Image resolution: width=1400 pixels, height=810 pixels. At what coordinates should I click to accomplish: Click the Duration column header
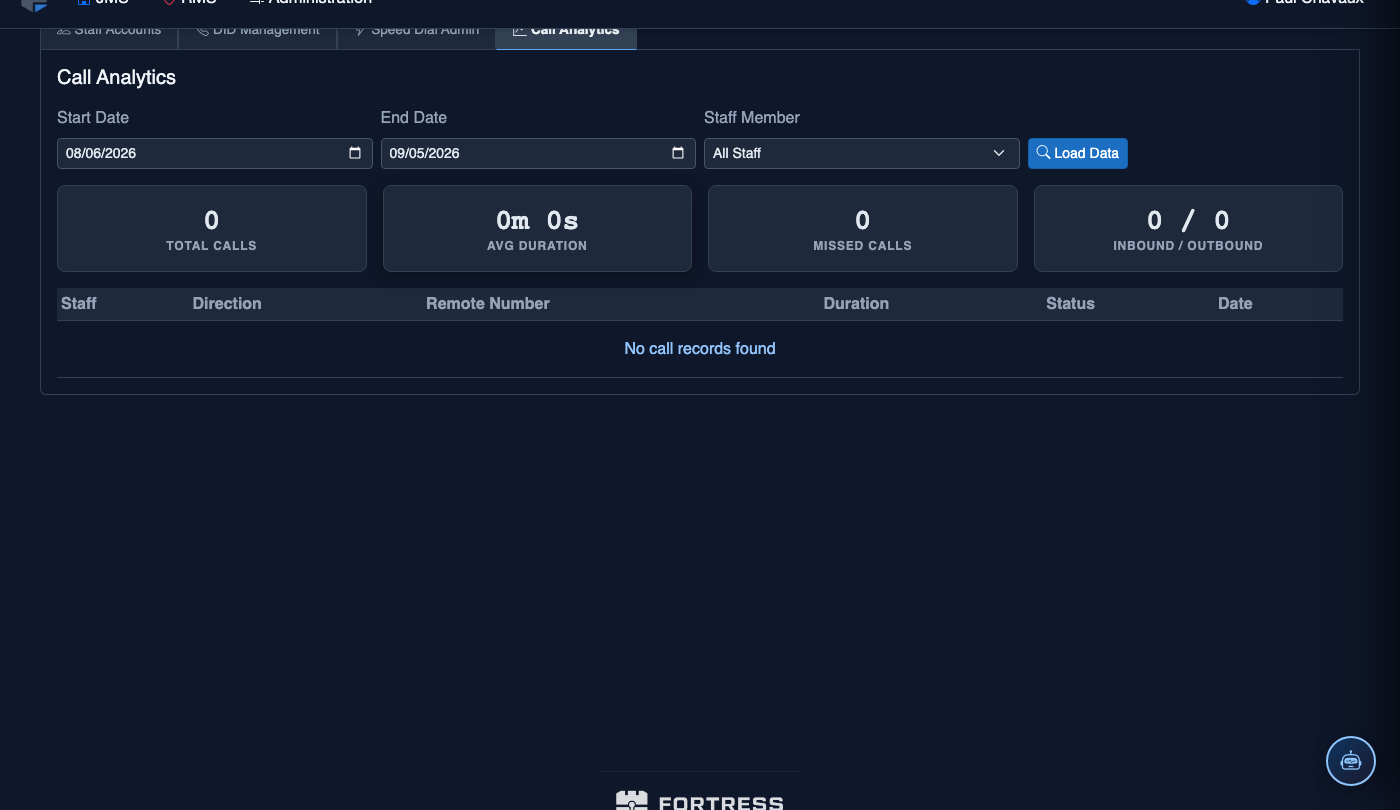coord(856,303)
